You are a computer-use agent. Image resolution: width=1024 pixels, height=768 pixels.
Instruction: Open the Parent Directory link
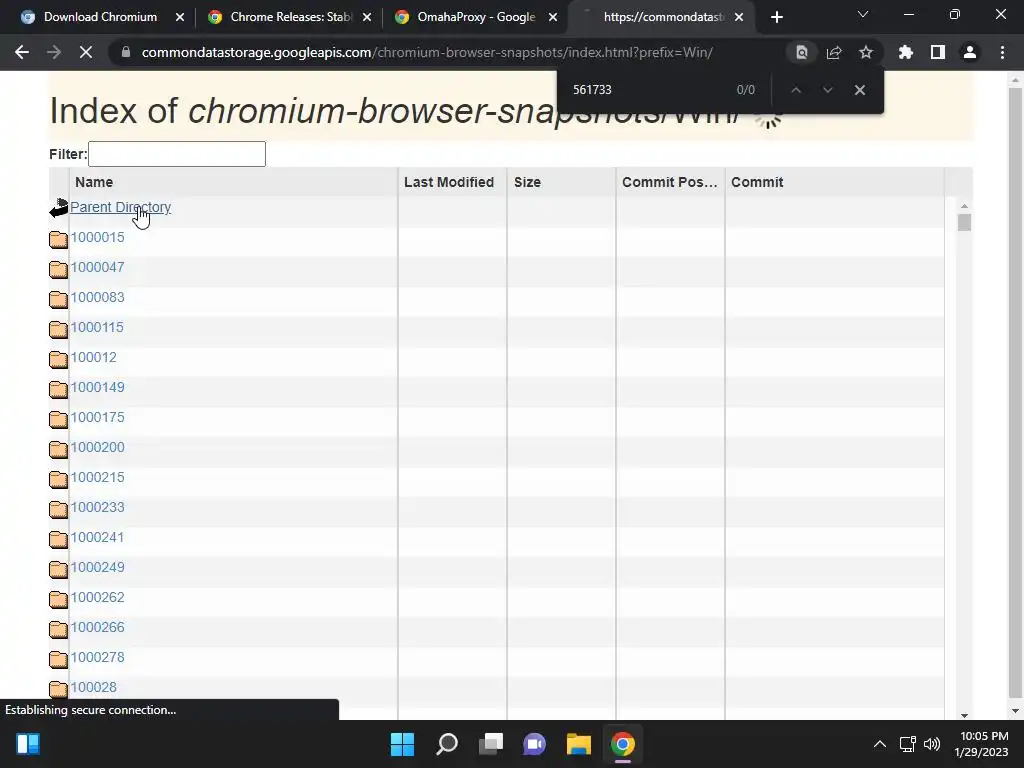tap(120, 207)
